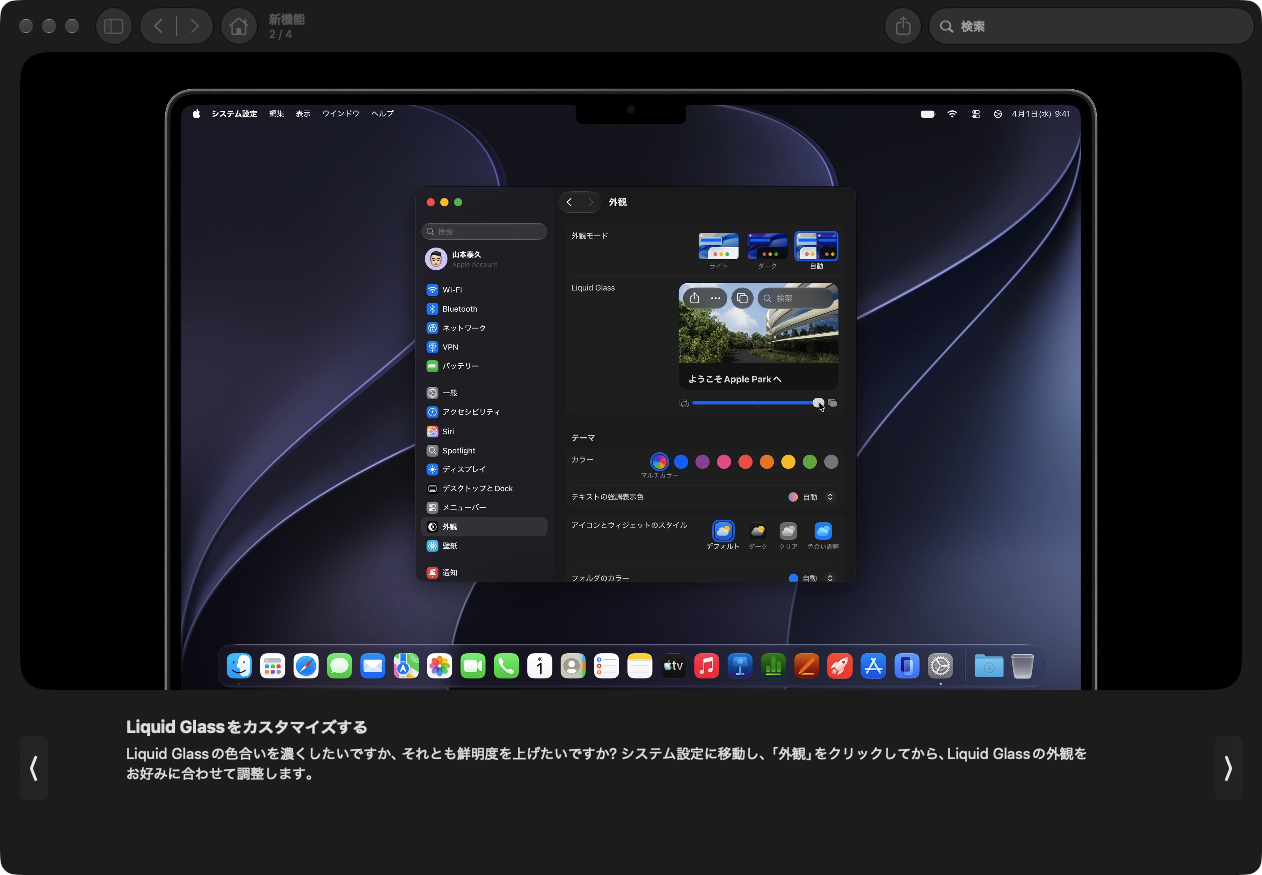
Task: Open FaceTime from the pictured Dock
Action: point(473,666)
